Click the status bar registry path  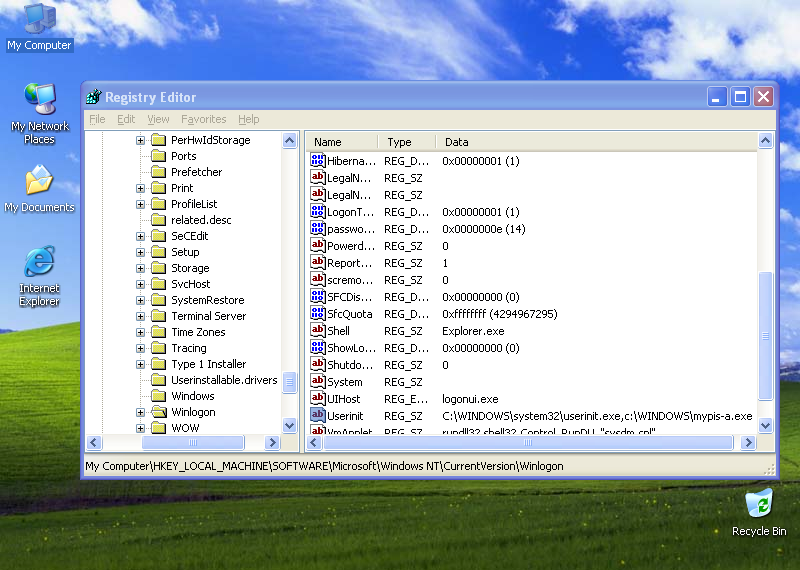[x=324, y=466]
